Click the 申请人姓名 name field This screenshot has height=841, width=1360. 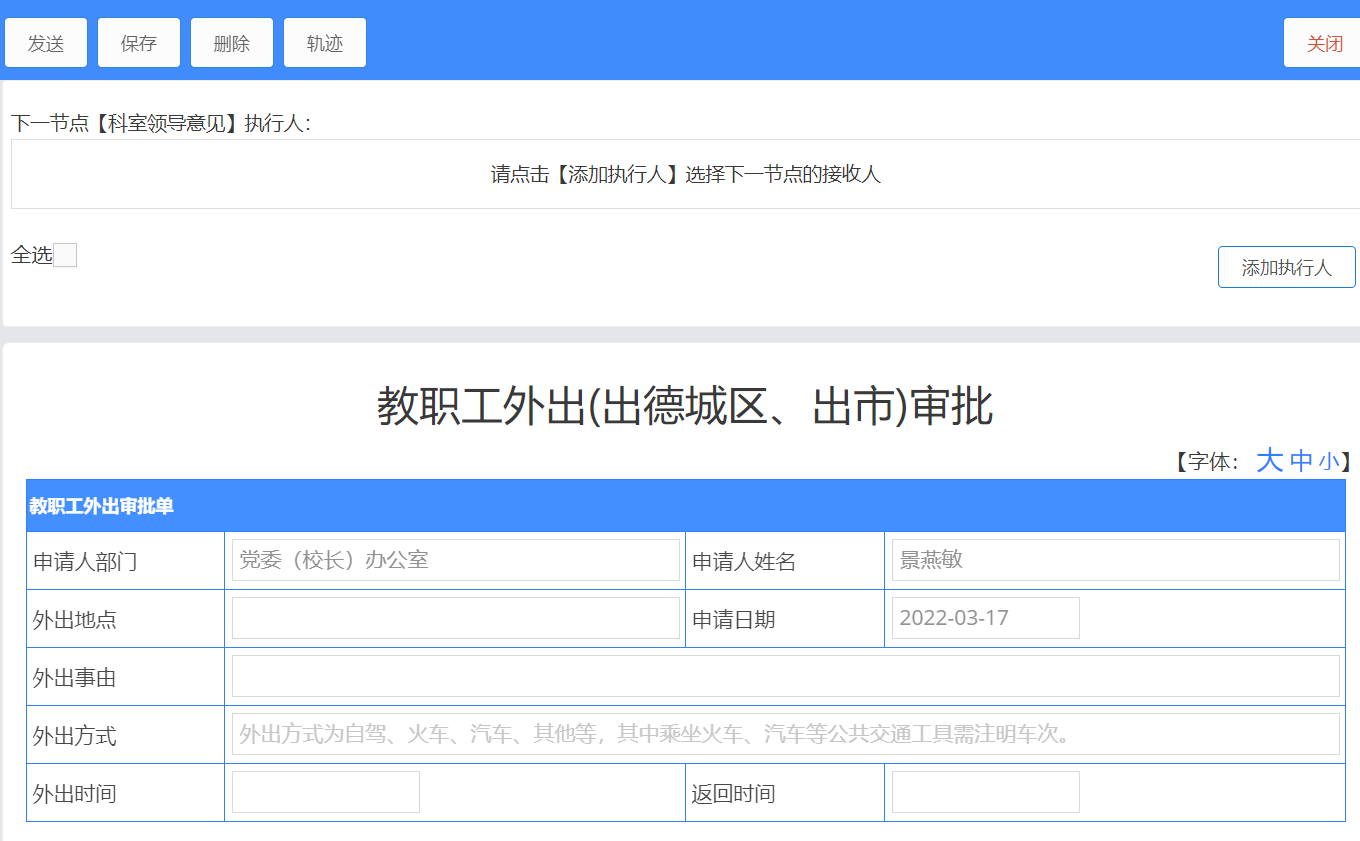(1115, 560)
